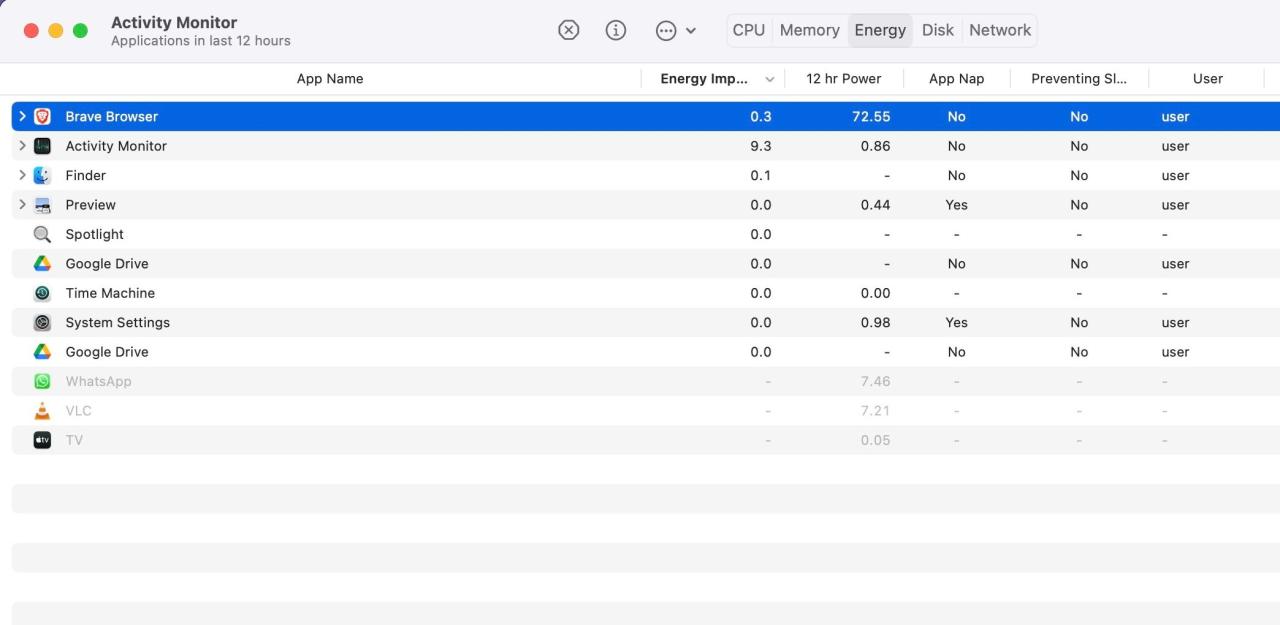Image resolution: width=1280 pixels, height=625 pixels.
Task: Click the Applications in last 12 hours subtitle
Action: pos(201,41)
